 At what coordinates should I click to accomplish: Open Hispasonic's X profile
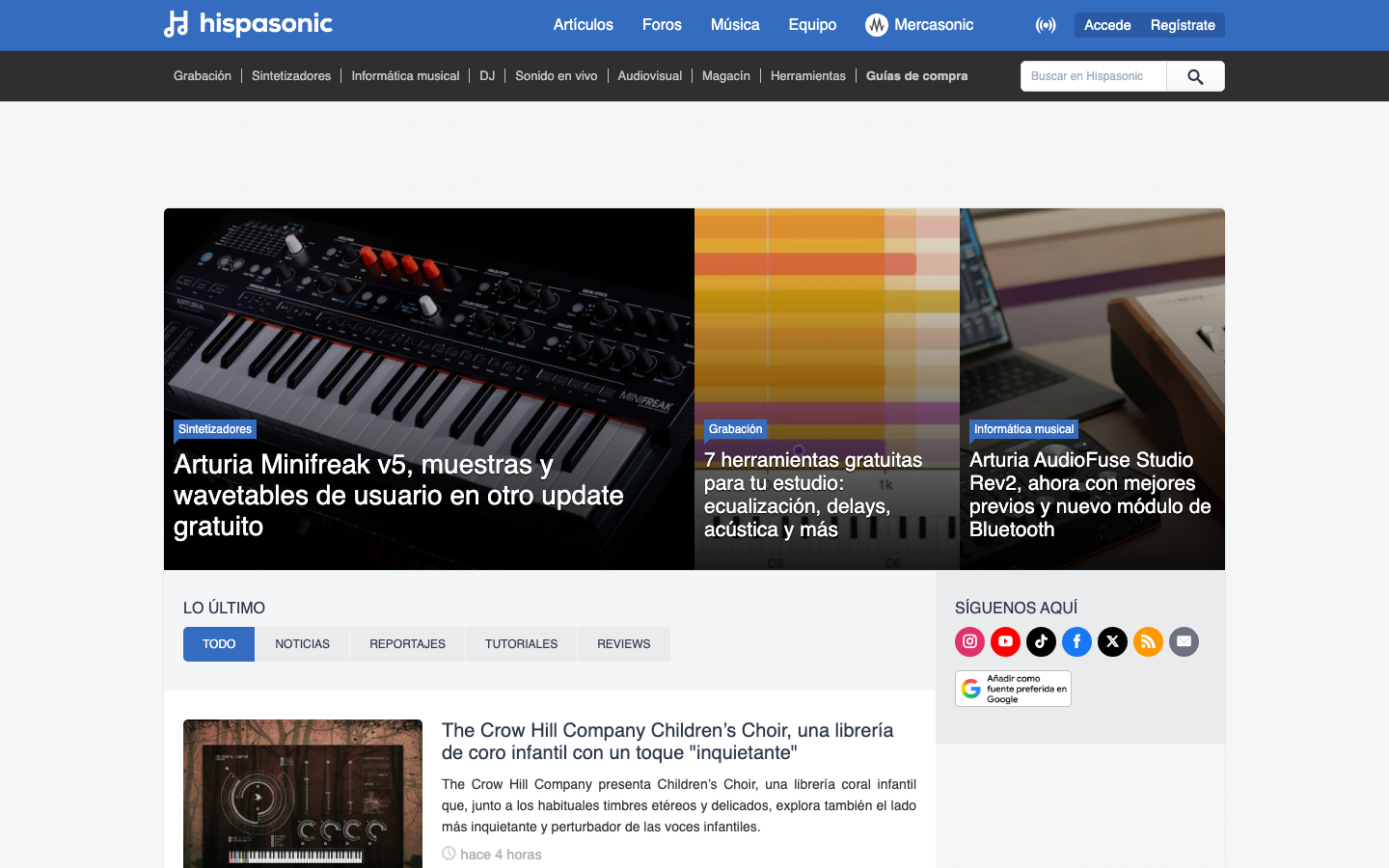point(1112,641)
